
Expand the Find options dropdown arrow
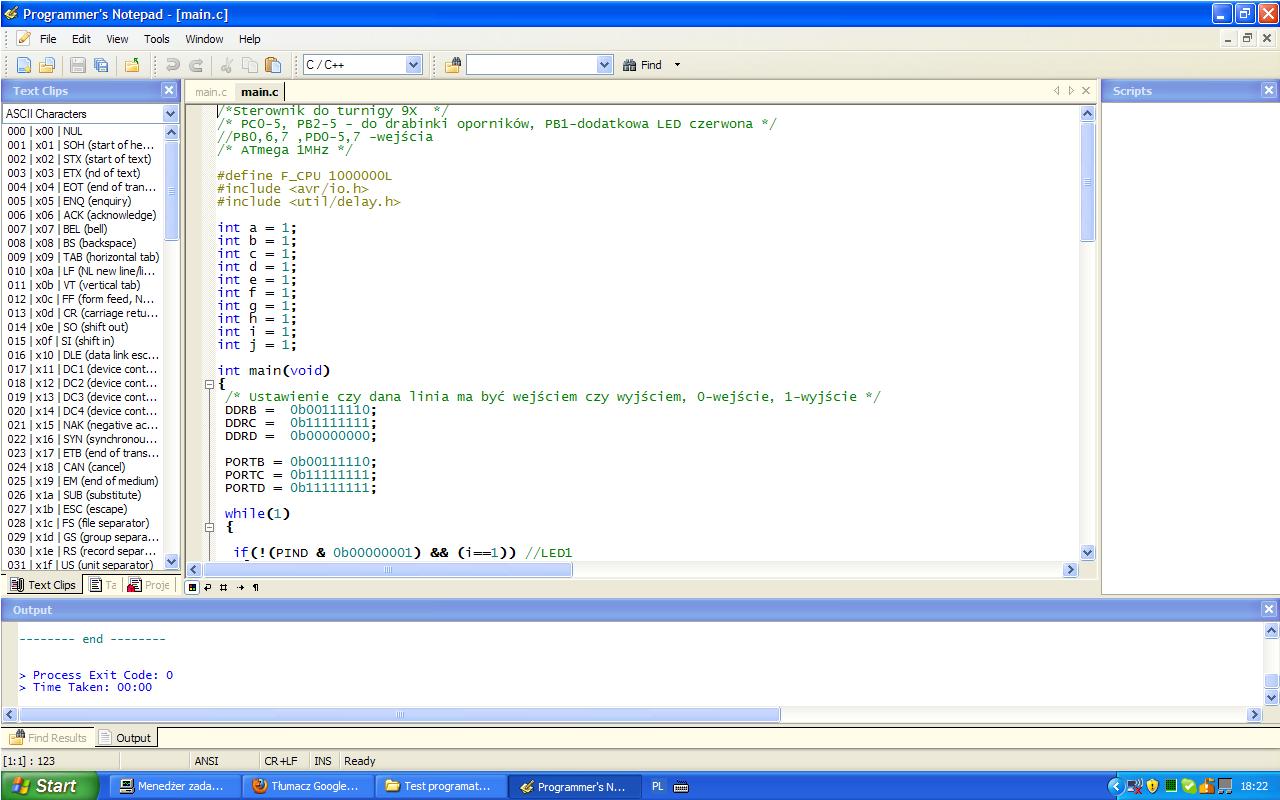coord(676,64)
